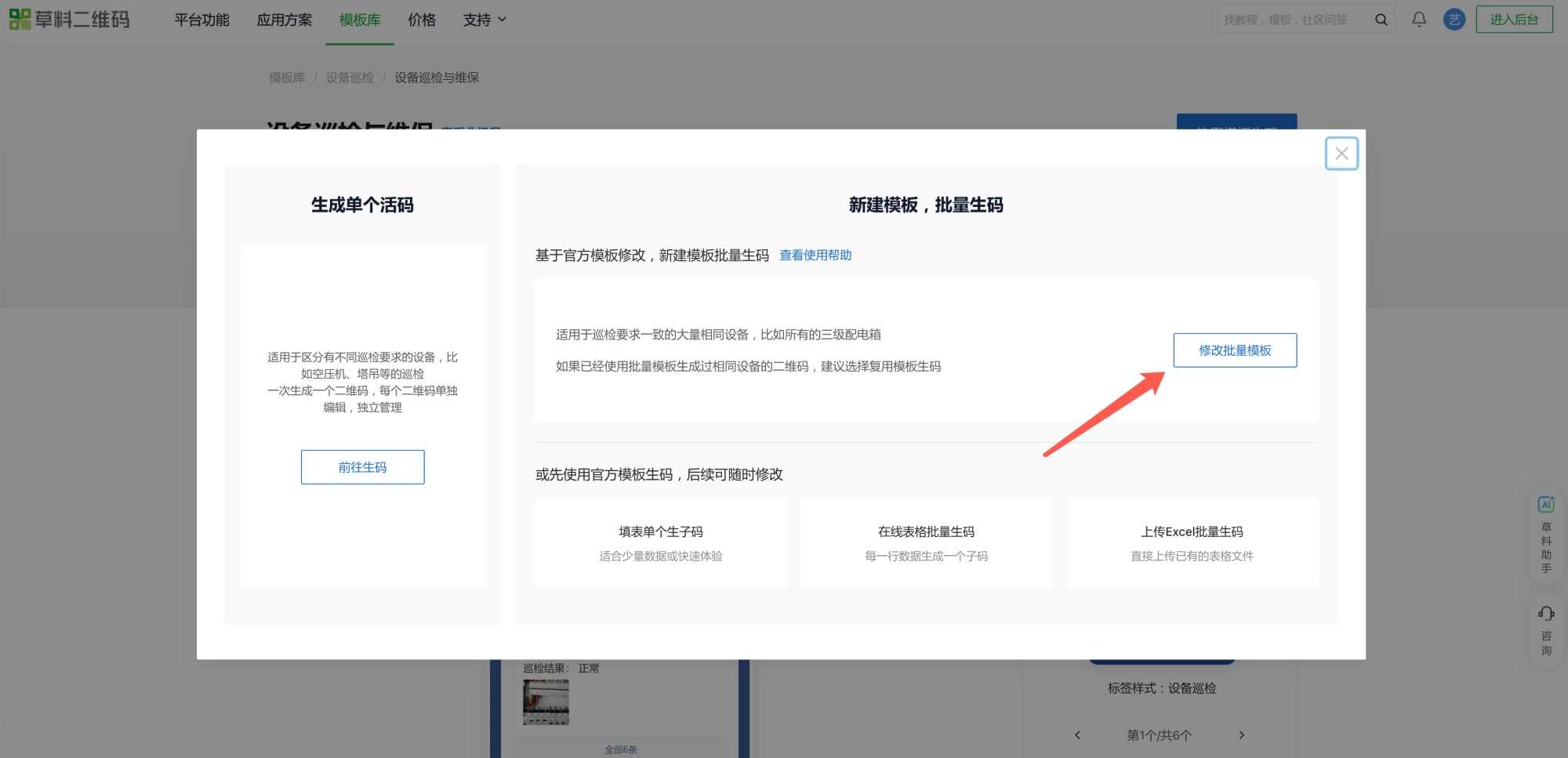Screen dimensions: 1568x758
Task: Choose the 填表单个生子码 card
Action: coord(661,542)
